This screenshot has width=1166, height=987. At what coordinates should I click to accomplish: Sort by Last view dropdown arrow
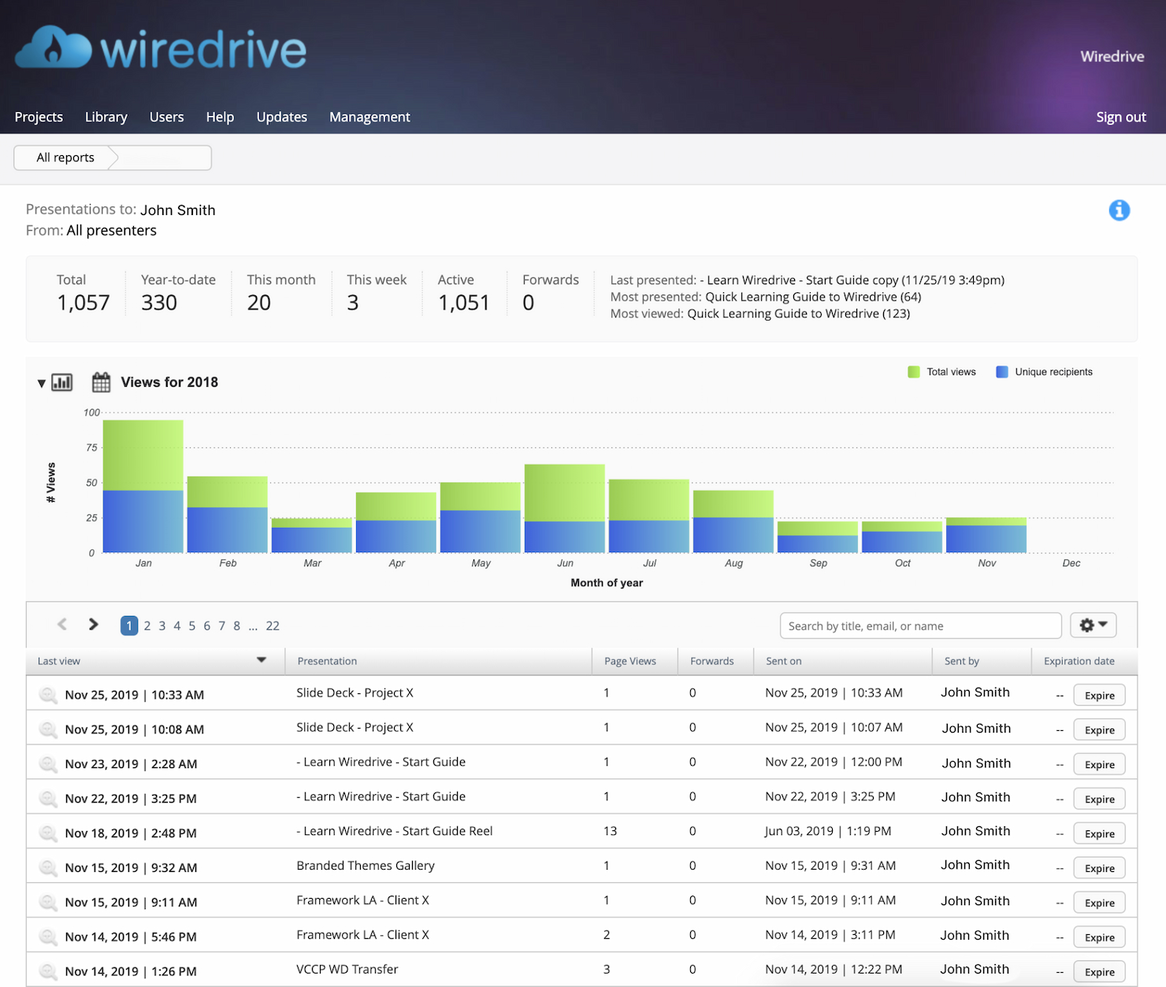(x=261, y=660)
